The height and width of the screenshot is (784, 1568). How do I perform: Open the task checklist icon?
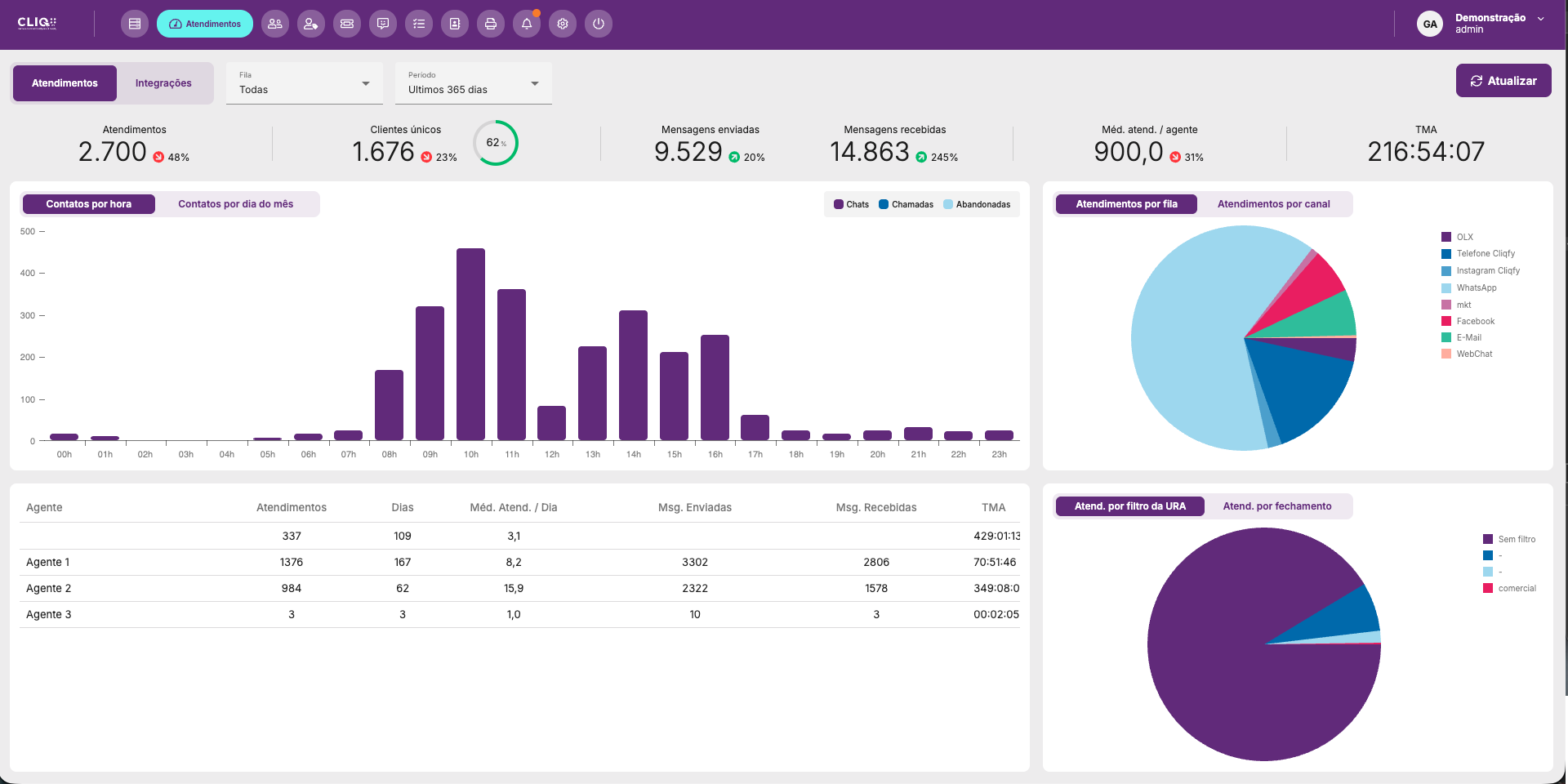419,24
